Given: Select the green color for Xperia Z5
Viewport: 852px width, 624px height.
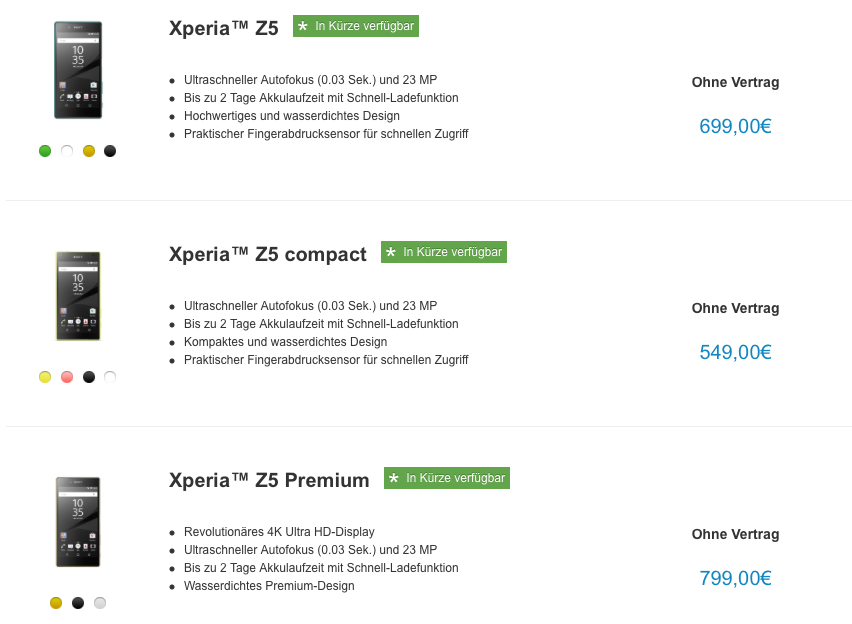Looking at the screenshot, I should click(x=45, y=151).
